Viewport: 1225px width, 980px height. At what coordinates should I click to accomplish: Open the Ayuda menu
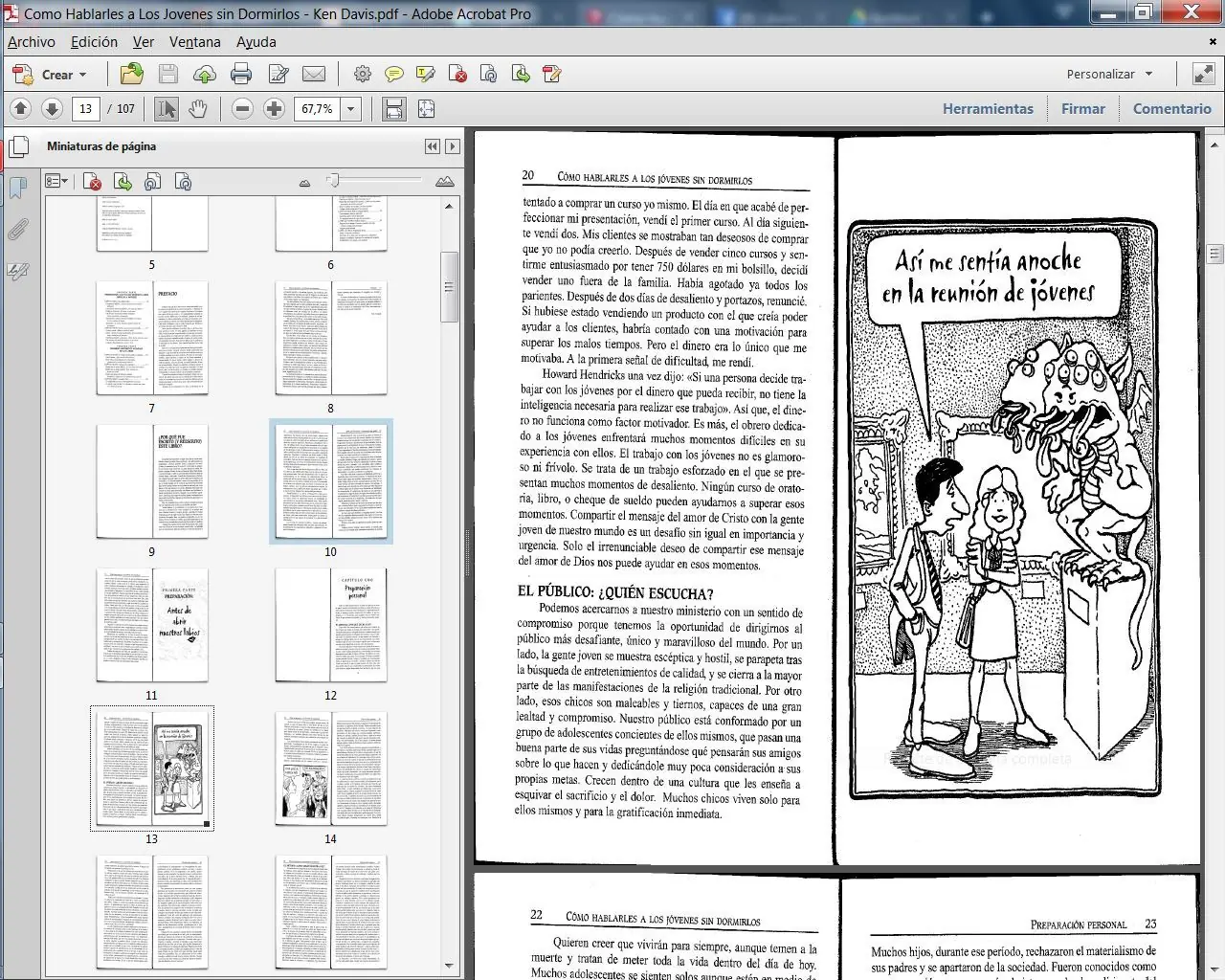tap(256, 42)
